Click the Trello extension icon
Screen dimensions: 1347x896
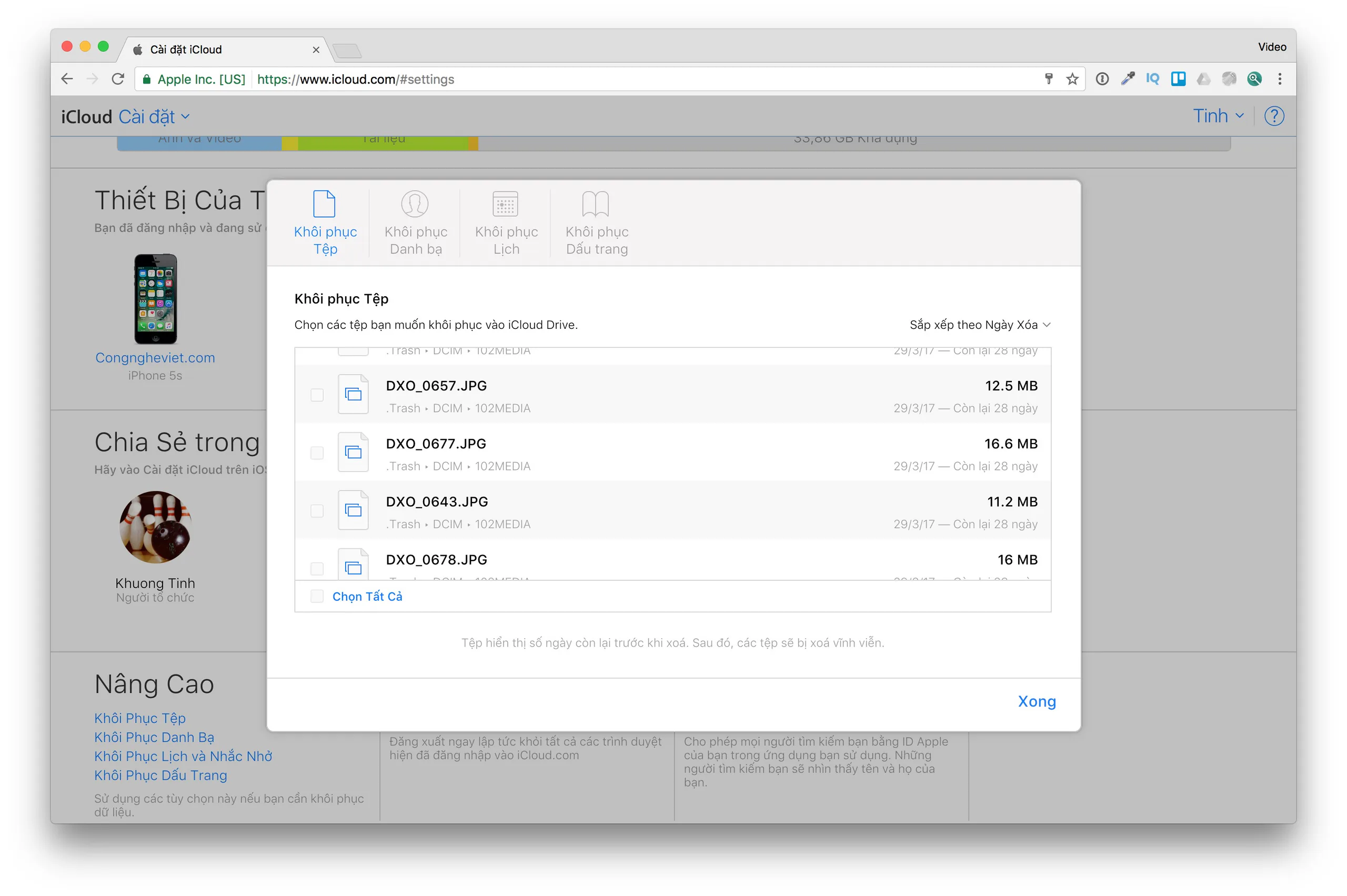coord(1178,79)
